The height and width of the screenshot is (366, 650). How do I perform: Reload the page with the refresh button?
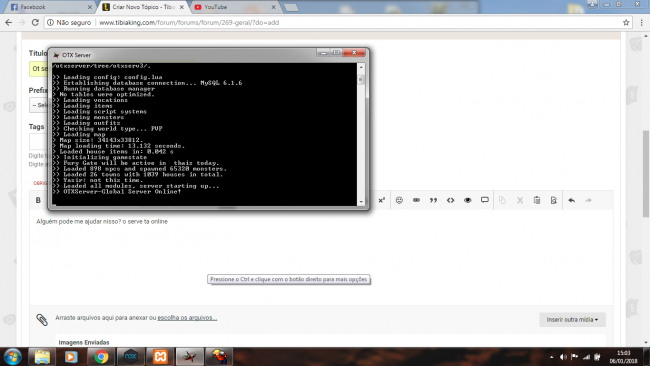35,22
